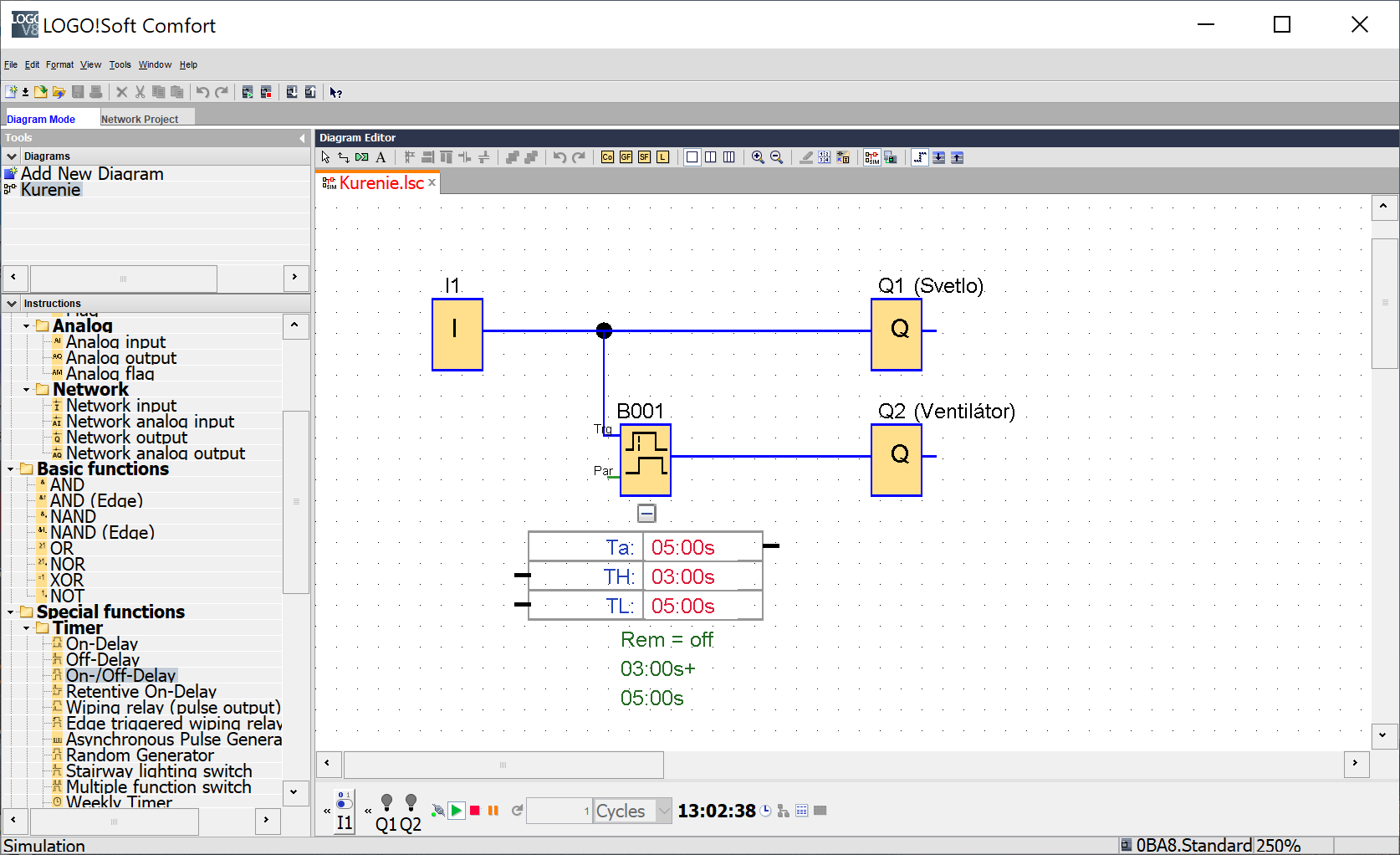Collapse the Instructions panel section
The width and height of the screenshot is (1400, 855).
[12, 304]
